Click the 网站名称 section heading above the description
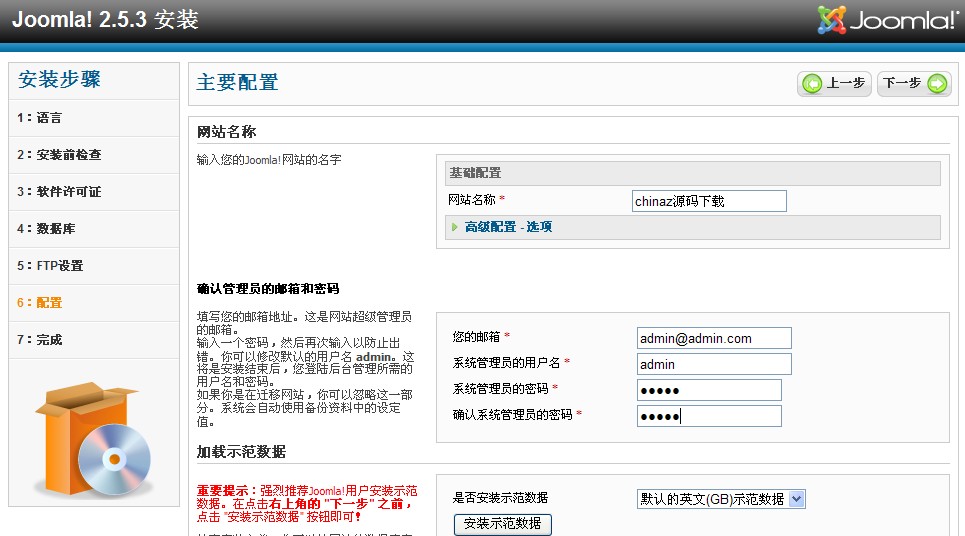The image size is (965, 536). coord(226,132)
